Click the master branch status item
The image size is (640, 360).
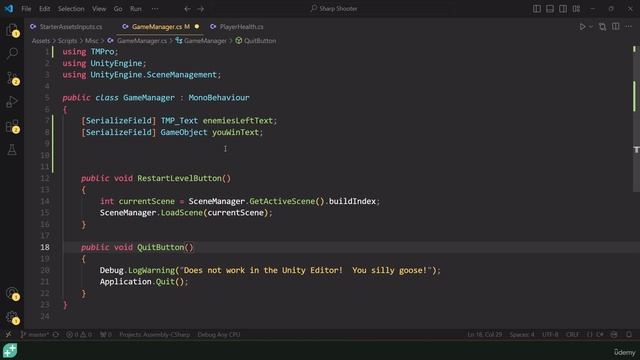pos(35,335)
